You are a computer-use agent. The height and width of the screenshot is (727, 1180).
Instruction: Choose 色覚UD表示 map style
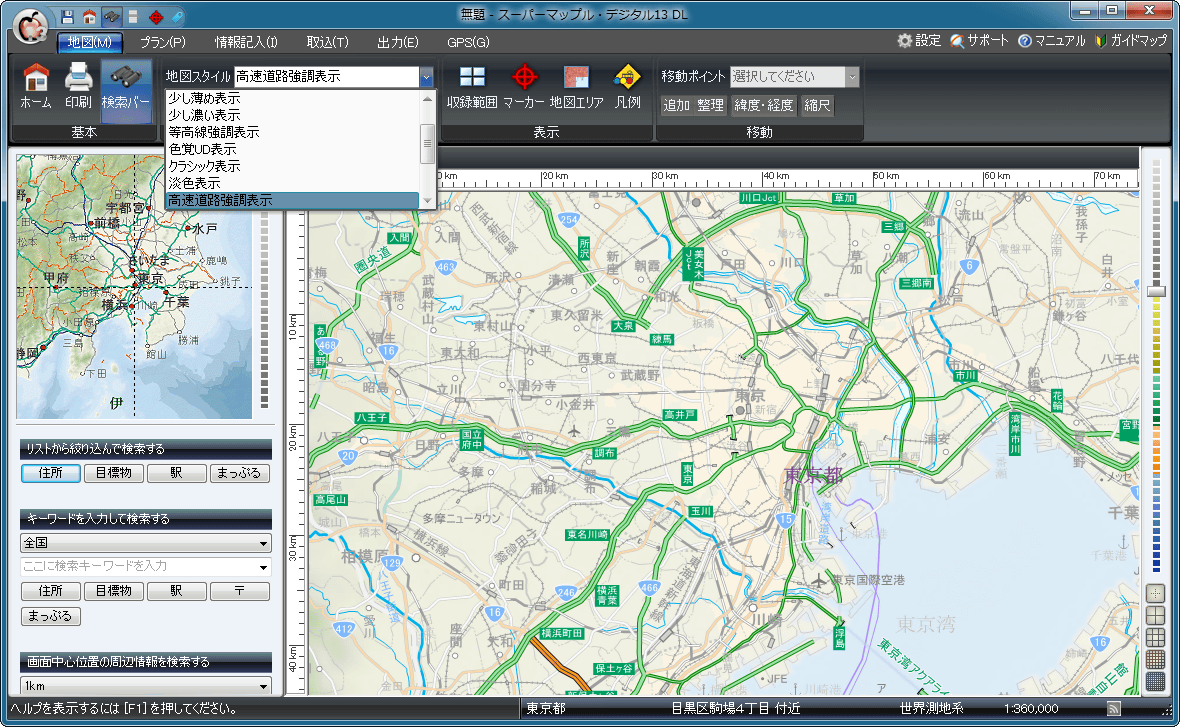pyautogui.click(x=292, y=149)
